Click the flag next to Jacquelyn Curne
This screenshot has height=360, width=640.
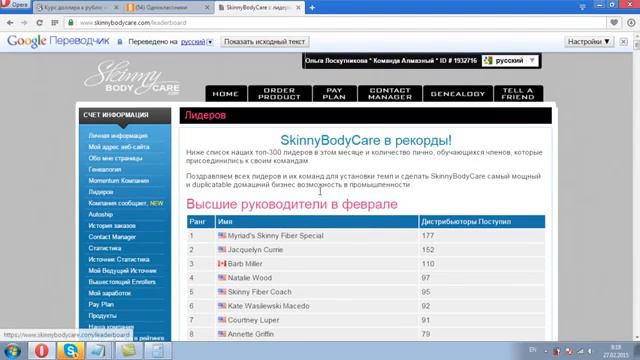coord(222,249)
